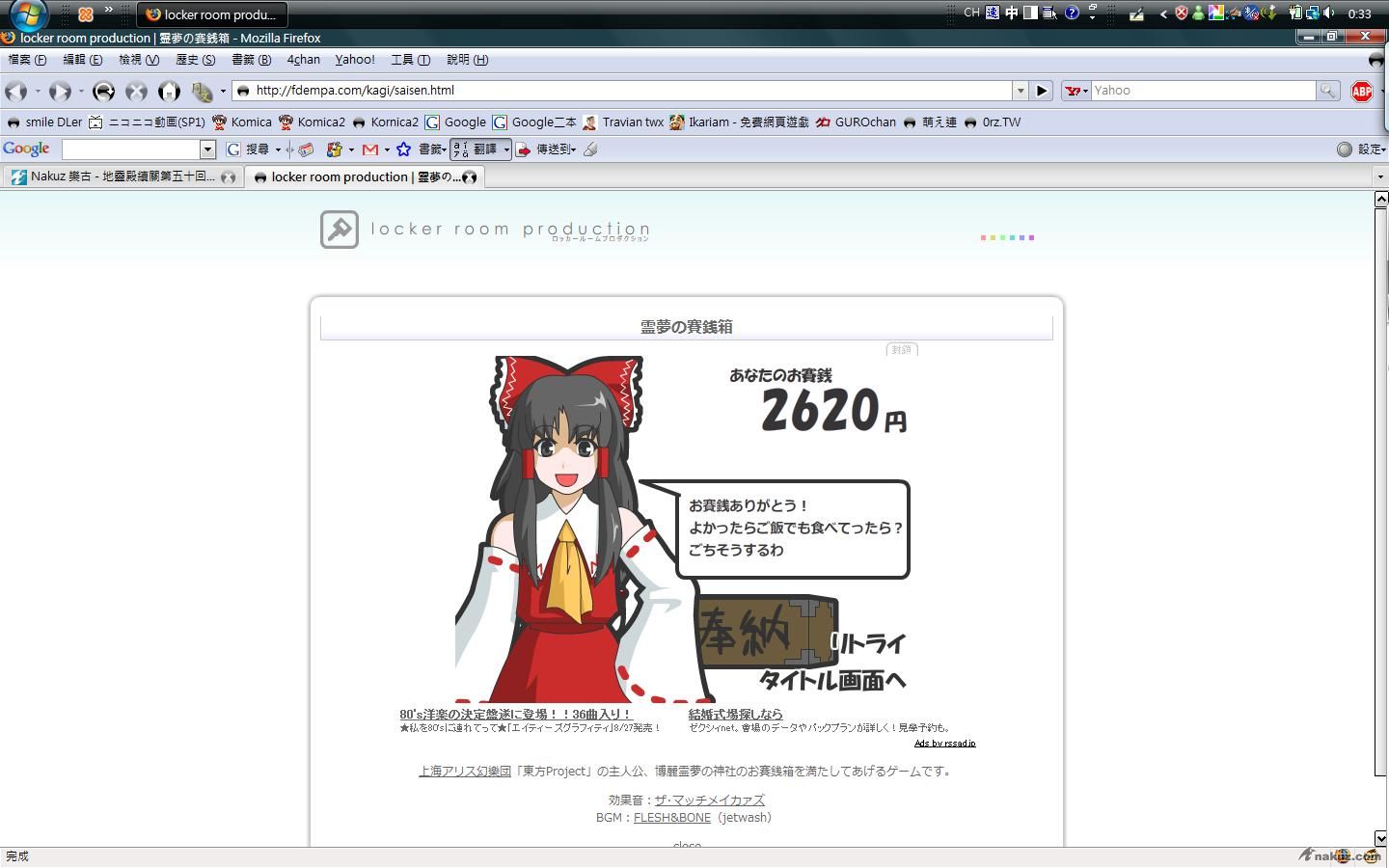Click the Yahoo search magnifier icon

[x=1328, y=91]
